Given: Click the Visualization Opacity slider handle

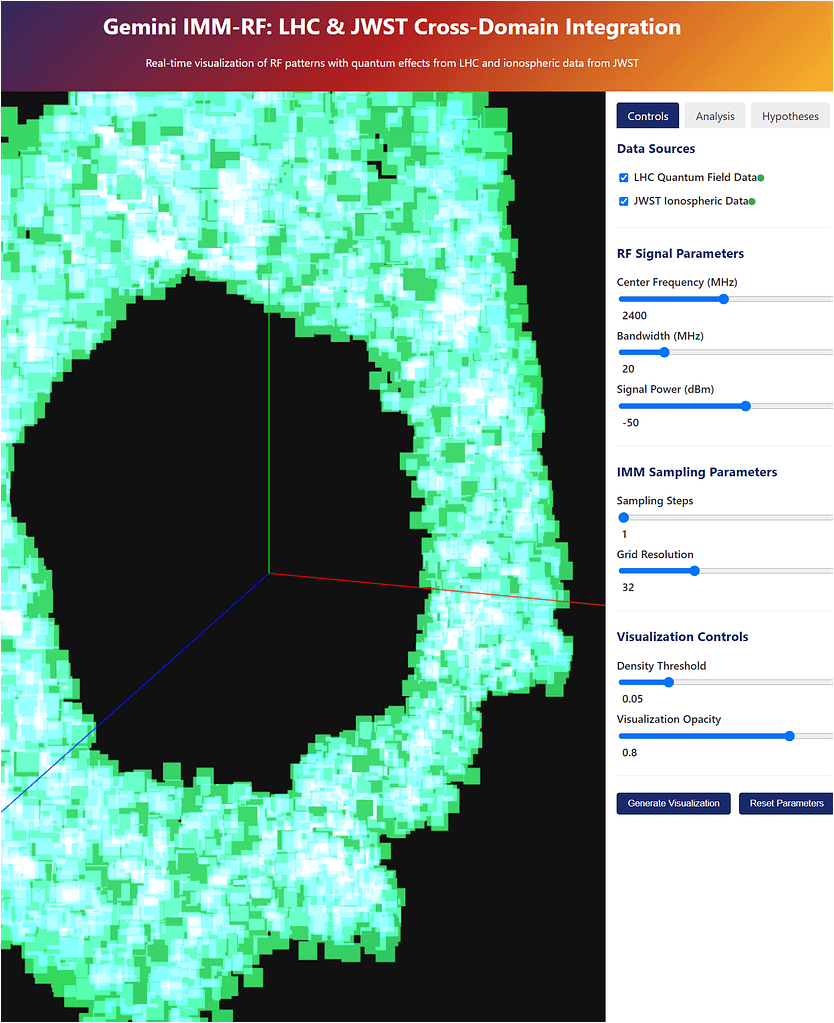Looking at the screenshot, I should [789, 736].
